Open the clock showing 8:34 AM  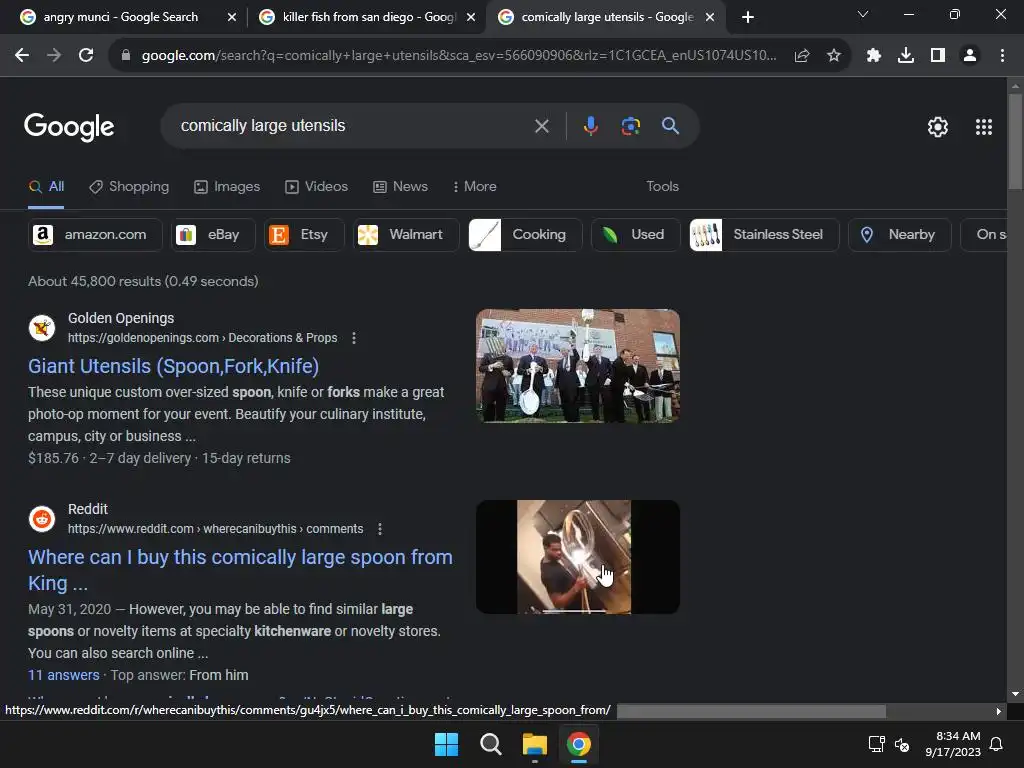[953, 744]
